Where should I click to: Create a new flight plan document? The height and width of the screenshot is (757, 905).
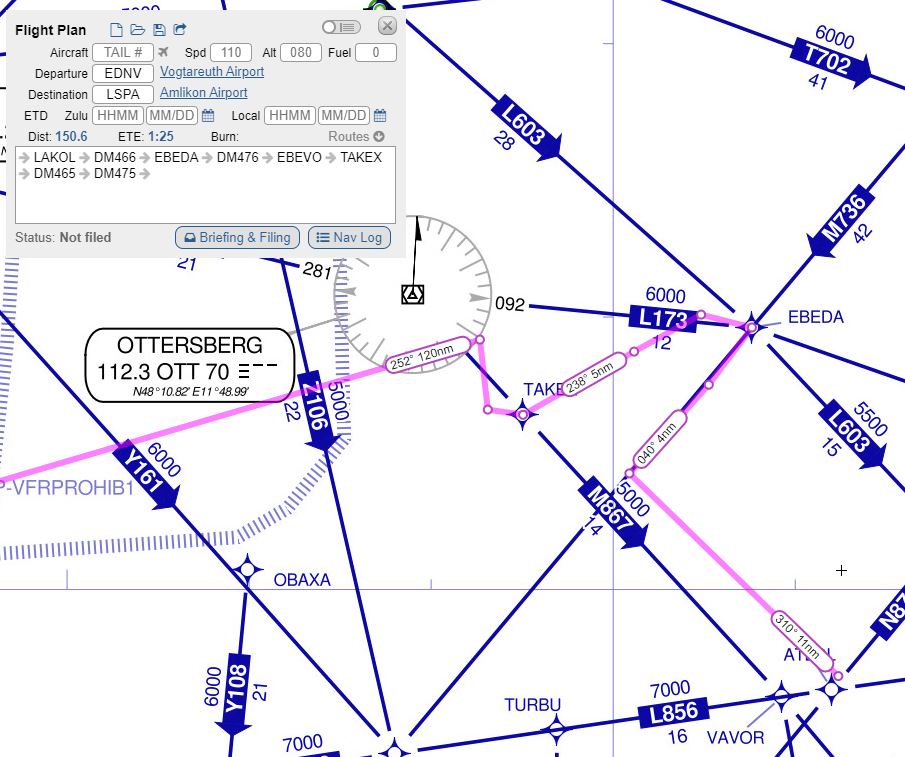(x=116, y=29)
